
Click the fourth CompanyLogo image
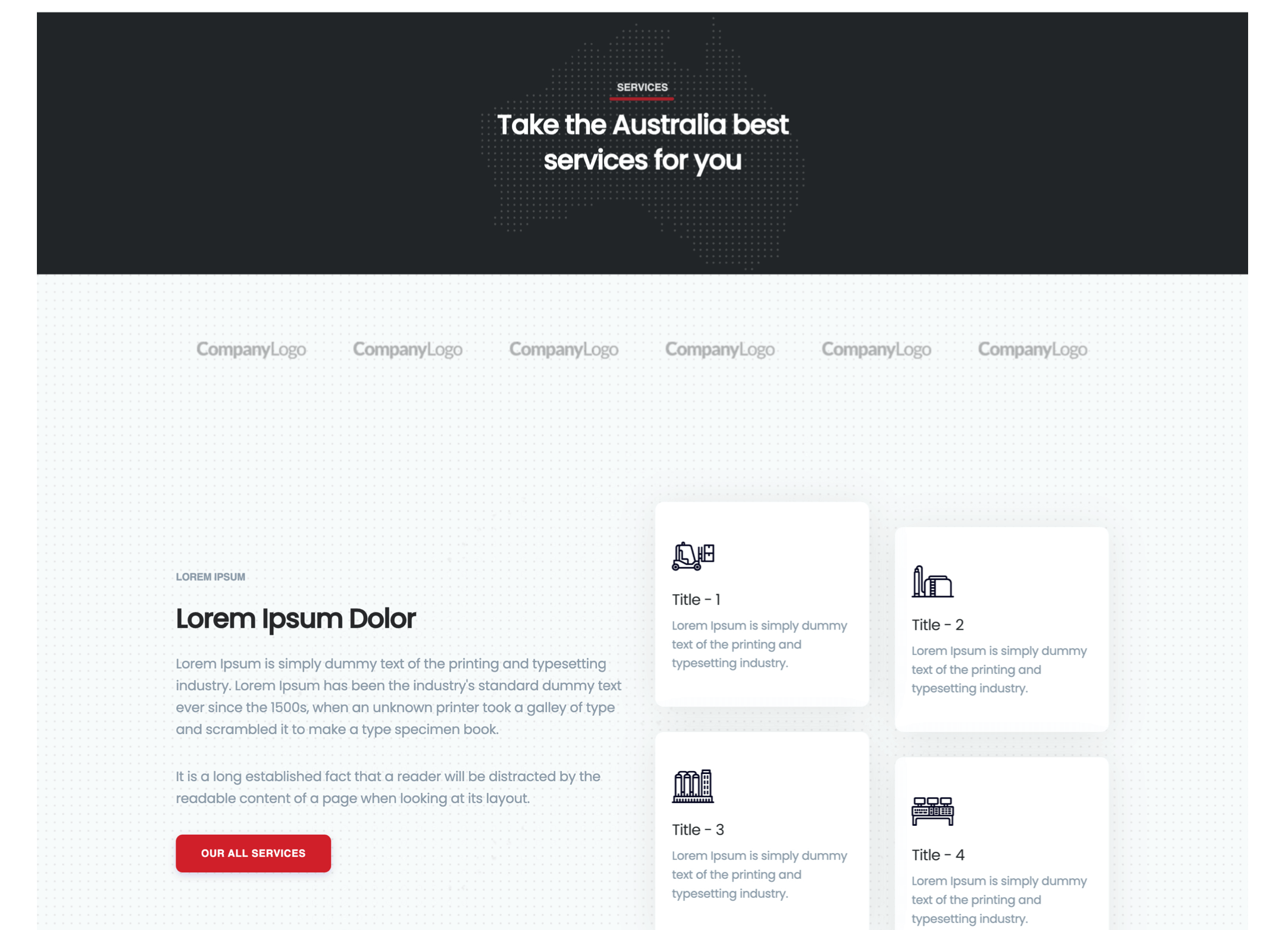720,349
